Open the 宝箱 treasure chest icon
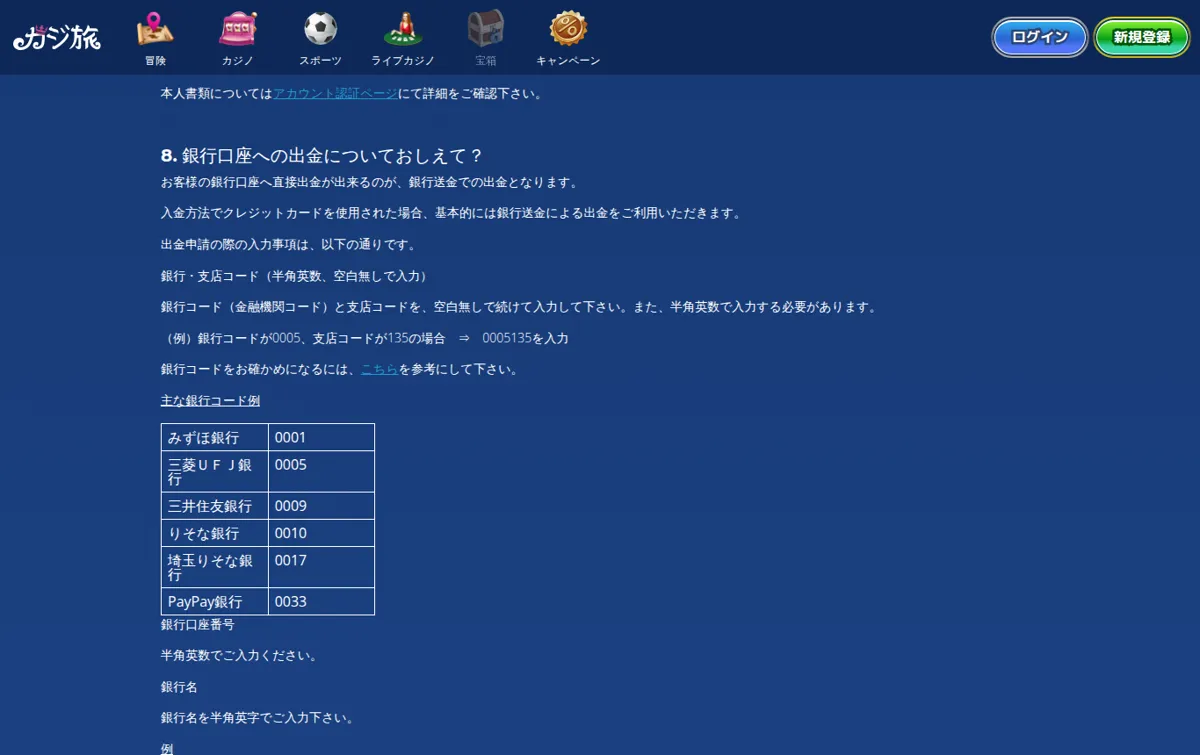Screen dimensions: 1200x755 coord(486,29)
